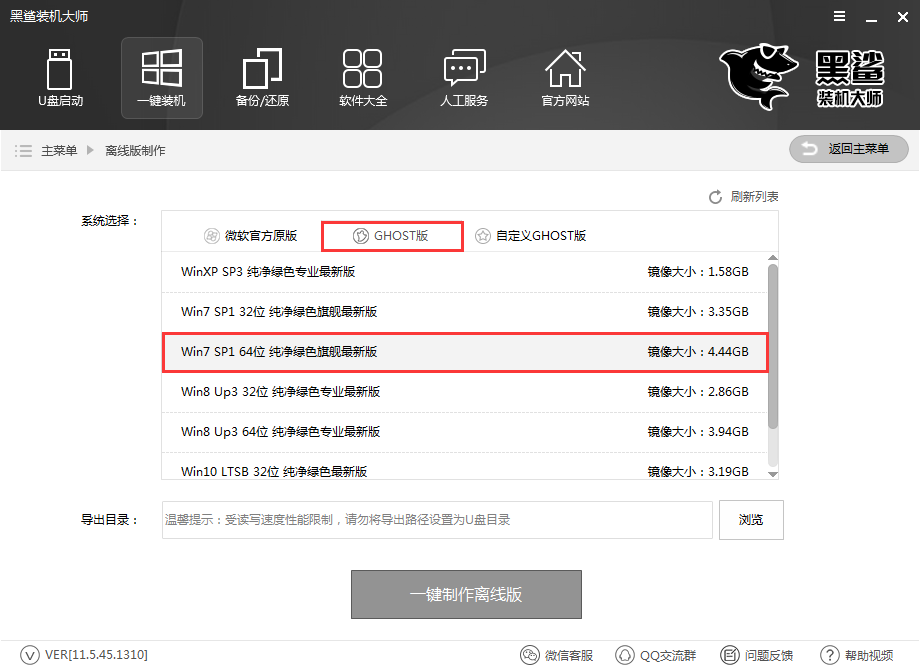Switch to 自定义GHOST版 option
The image size is (920, 670).
tap(530, 235)
